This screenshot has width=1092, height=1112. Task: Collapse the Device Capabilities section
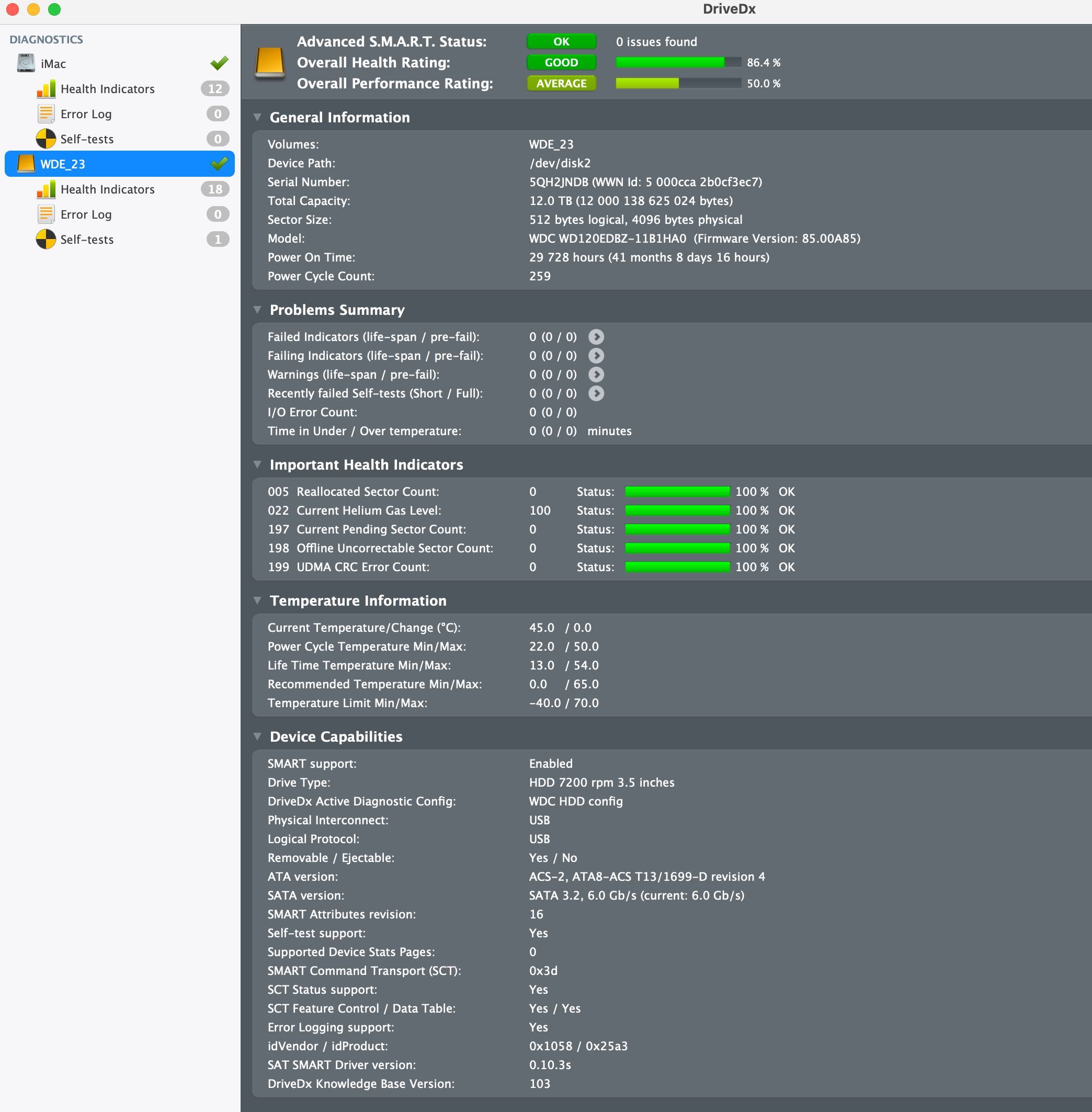pos(257,736)
